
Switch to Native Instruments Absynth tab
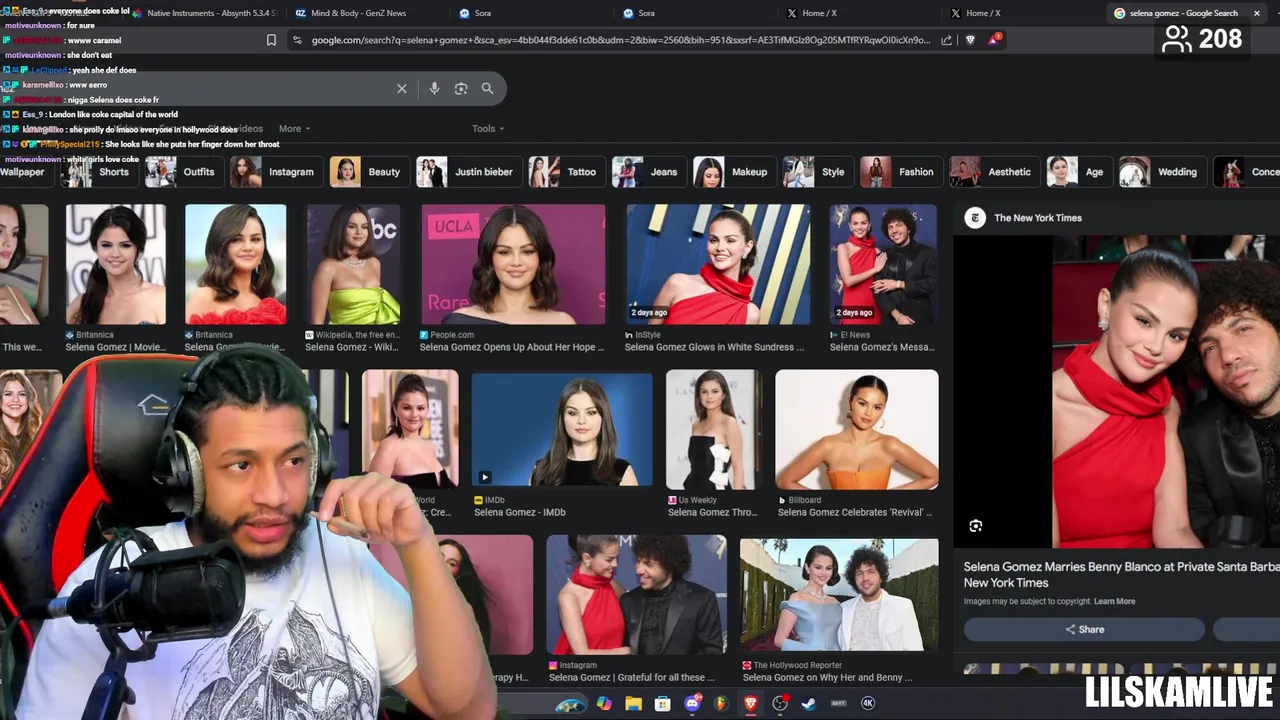point(205,13)
